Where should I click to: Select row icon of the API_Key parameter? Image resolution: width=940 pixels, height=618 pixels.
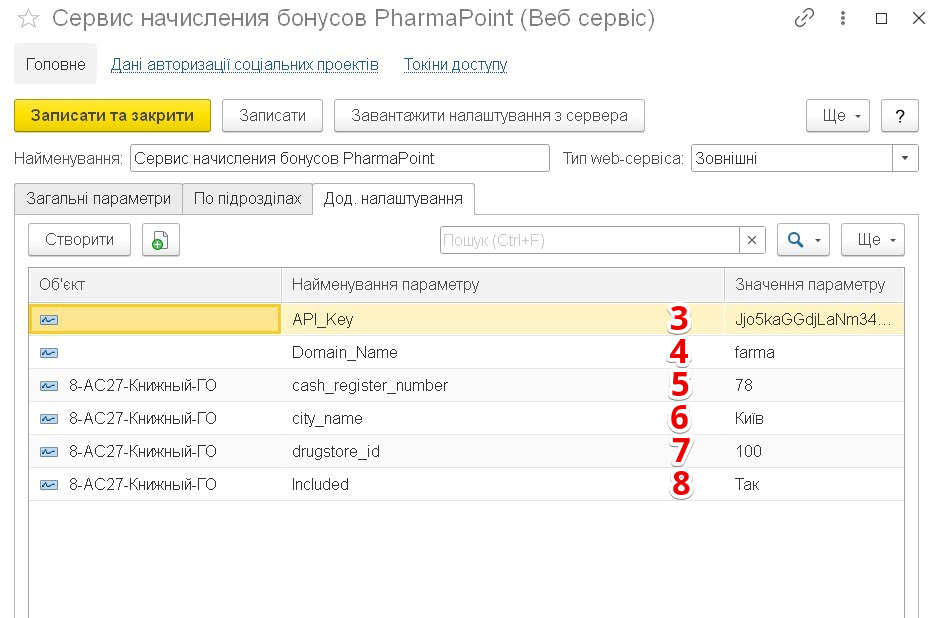(49, 320)
